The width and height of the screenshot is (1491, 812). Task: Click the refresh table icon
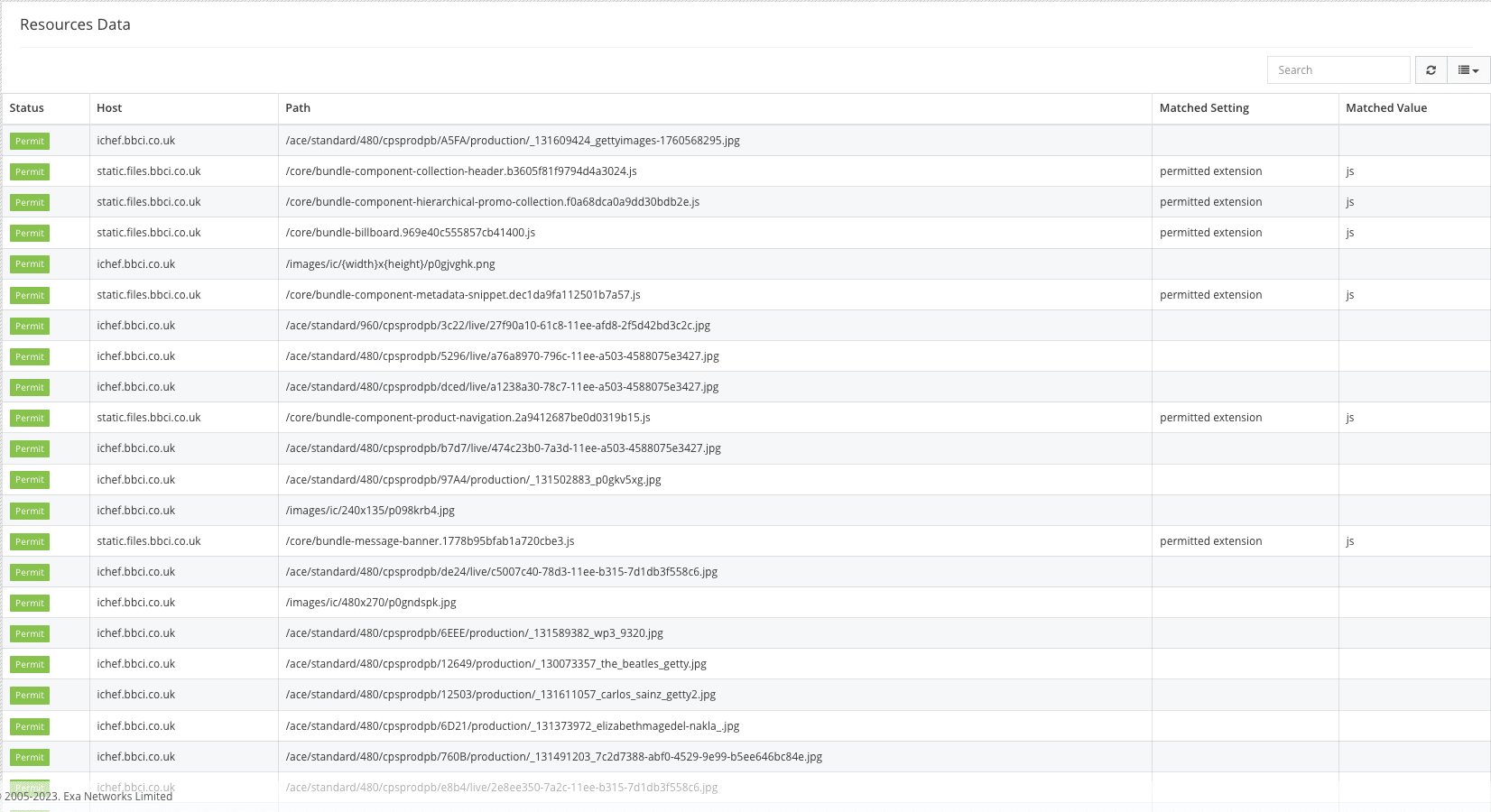1431,70
